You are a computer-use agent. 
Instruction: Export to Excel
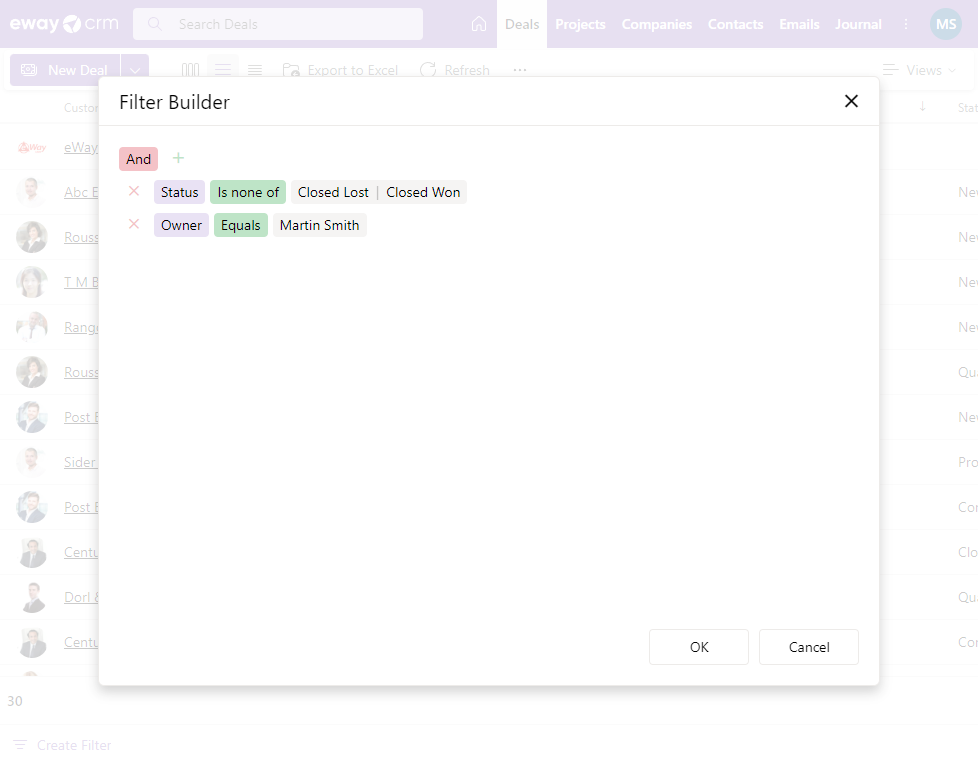pyautogui.click(x=340, y=70)
